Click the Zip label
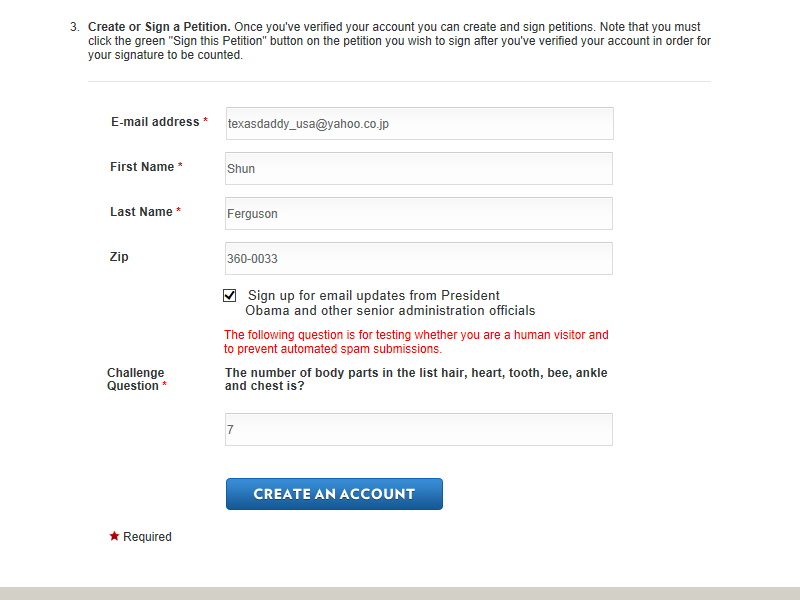 119,257
